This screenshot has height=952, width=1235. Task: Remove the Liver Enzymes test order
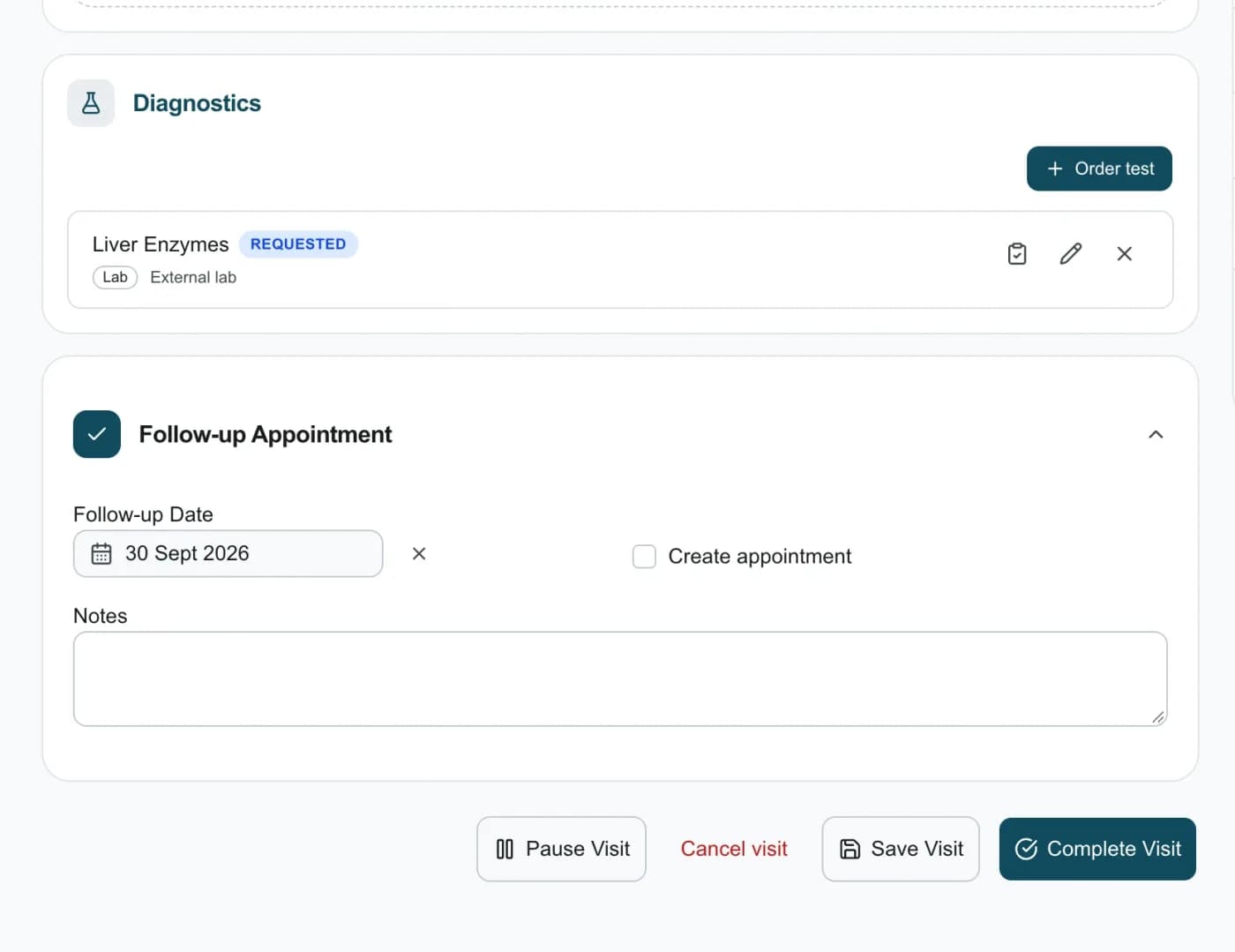[1125, 254]
